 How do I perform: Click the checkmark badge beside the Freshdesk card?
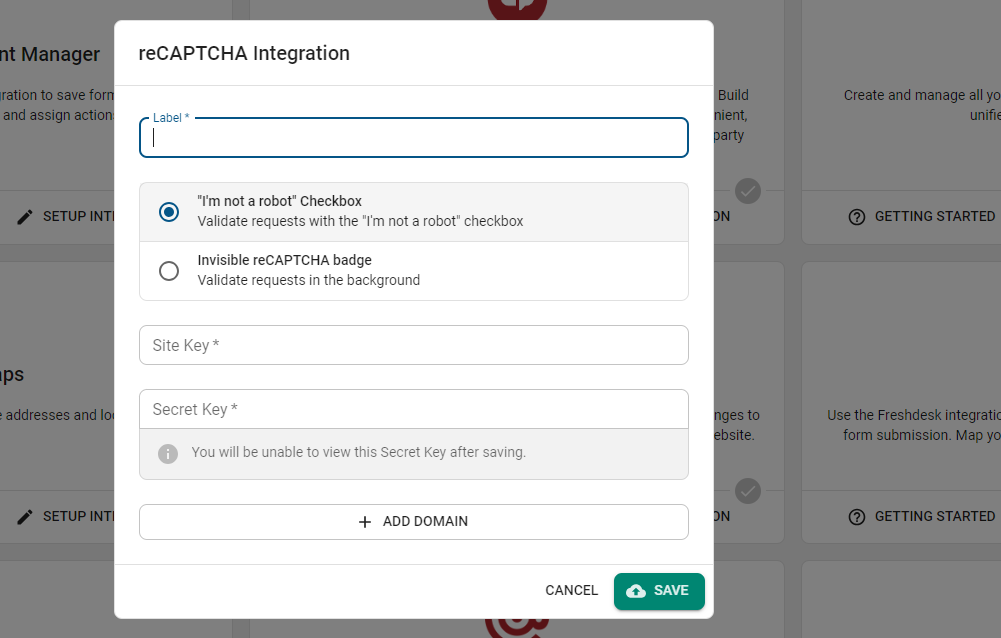tap(748, 491)
